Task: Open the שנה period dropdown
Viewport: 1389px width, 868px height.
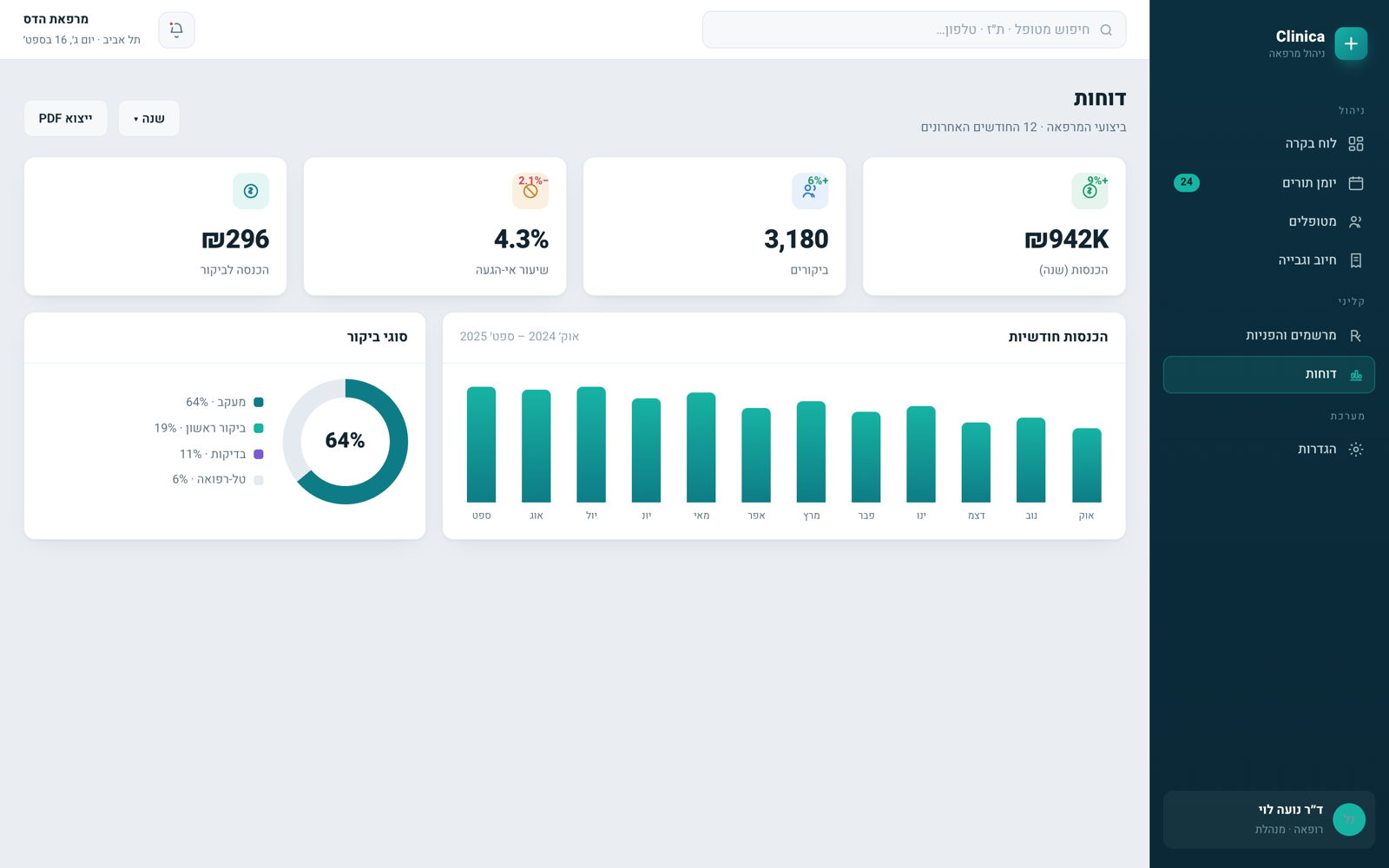Action: [149, 118]
